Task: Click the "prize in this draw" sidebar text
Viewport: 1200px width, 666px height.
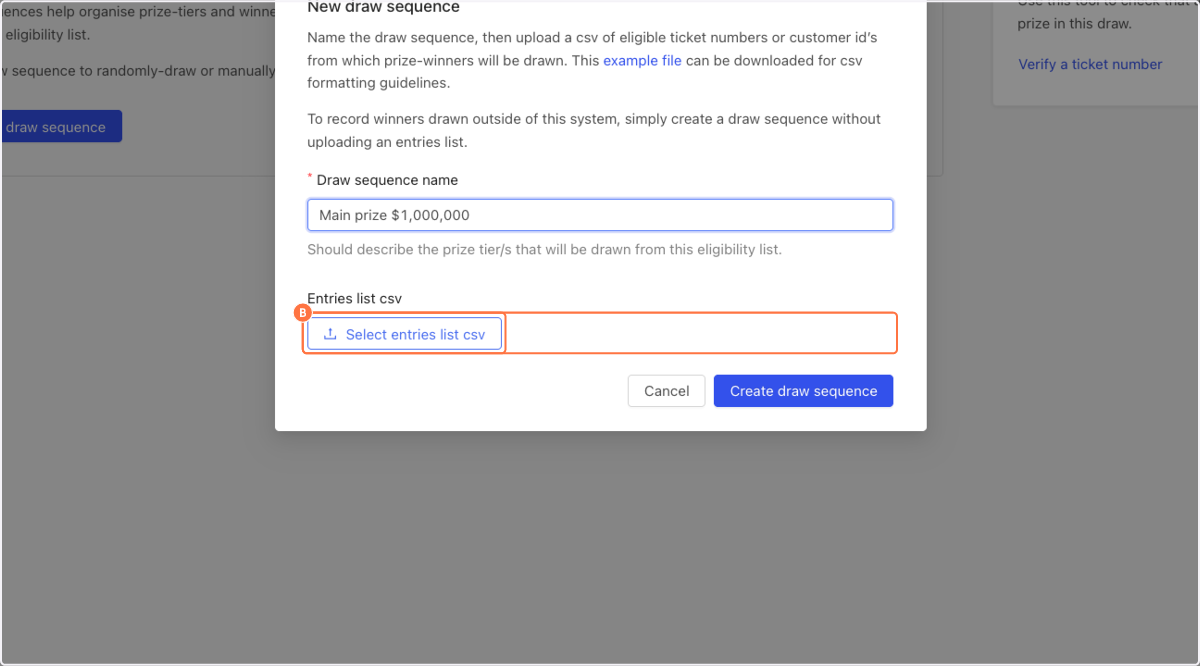Action: click(x=1075, y=23)
